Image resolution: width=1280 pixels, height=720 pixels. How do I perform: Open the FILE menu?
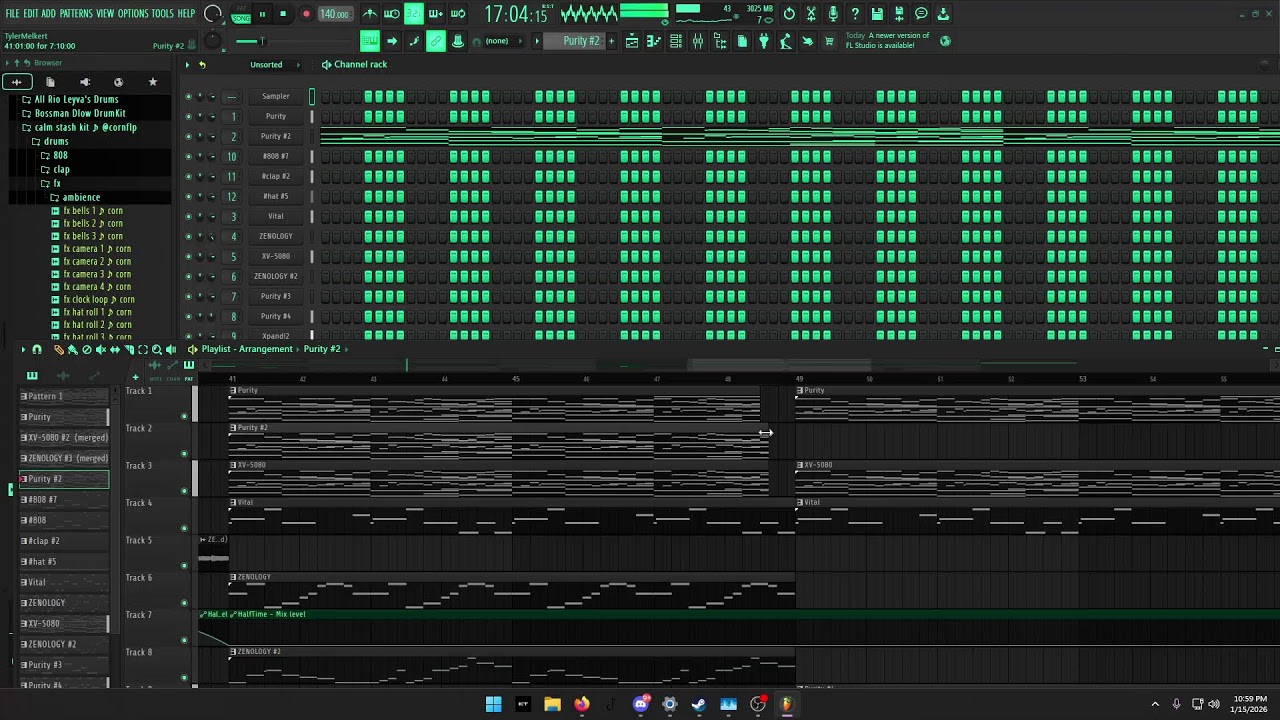click(13, 14)
